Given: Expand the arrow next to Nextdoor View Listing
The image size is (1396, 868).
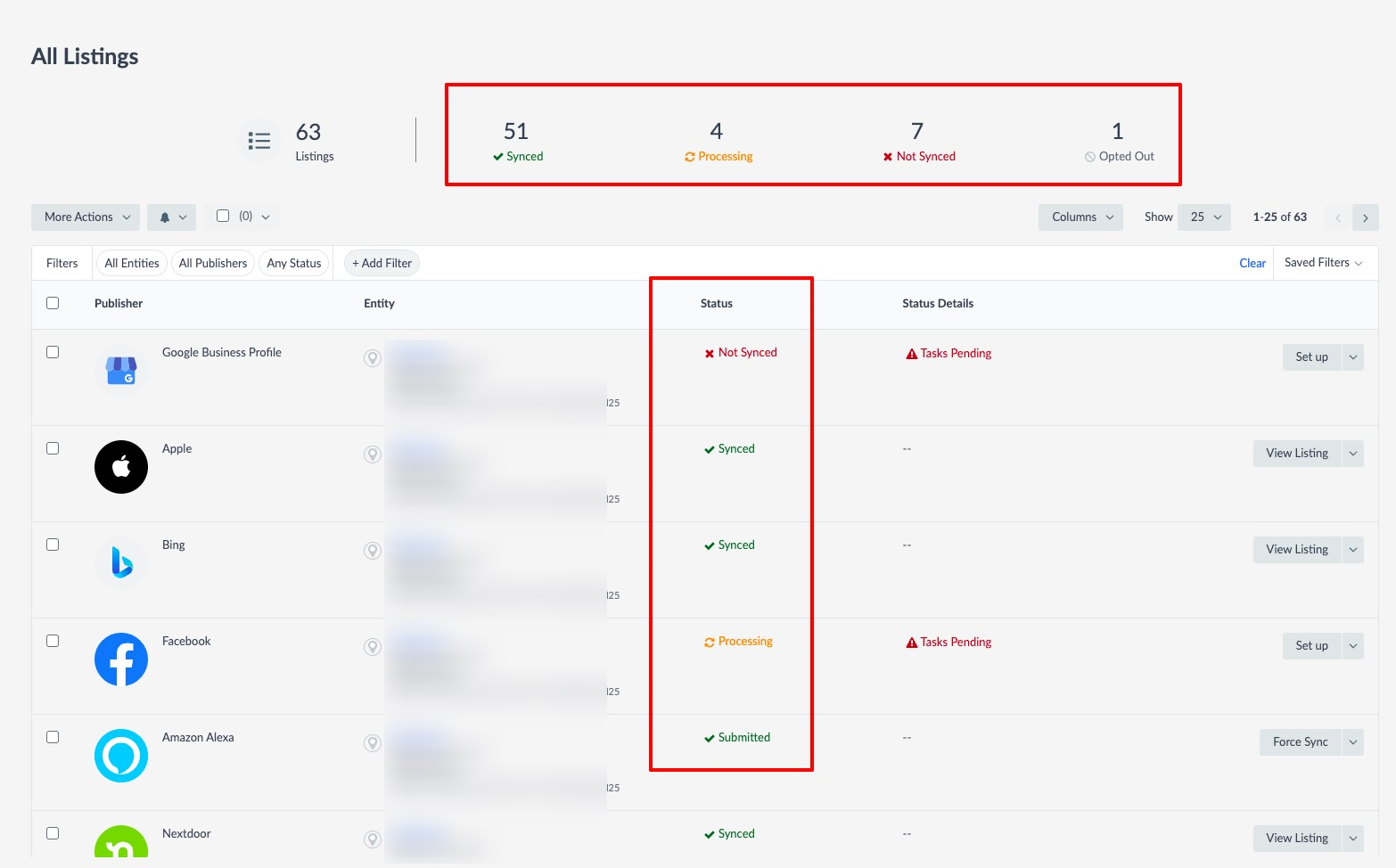Looking at the screenshot, I should [x=1353, y=839].
